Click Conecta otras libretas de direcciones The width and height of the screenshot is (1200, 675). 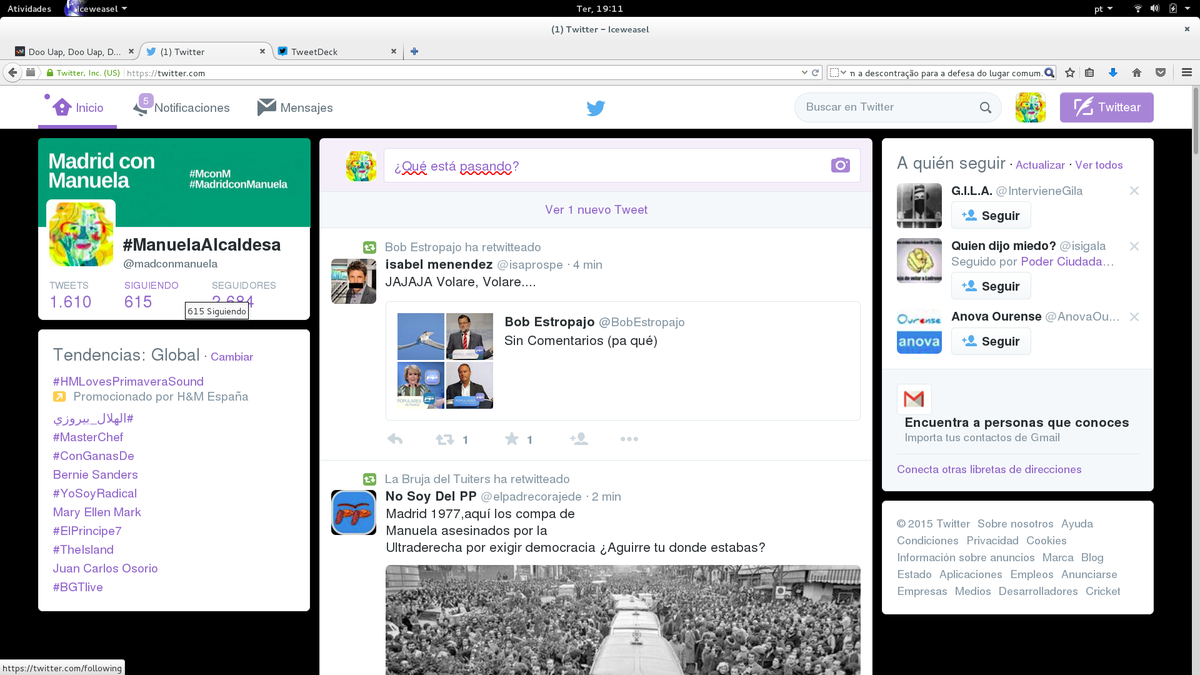[x=989, y=469]
